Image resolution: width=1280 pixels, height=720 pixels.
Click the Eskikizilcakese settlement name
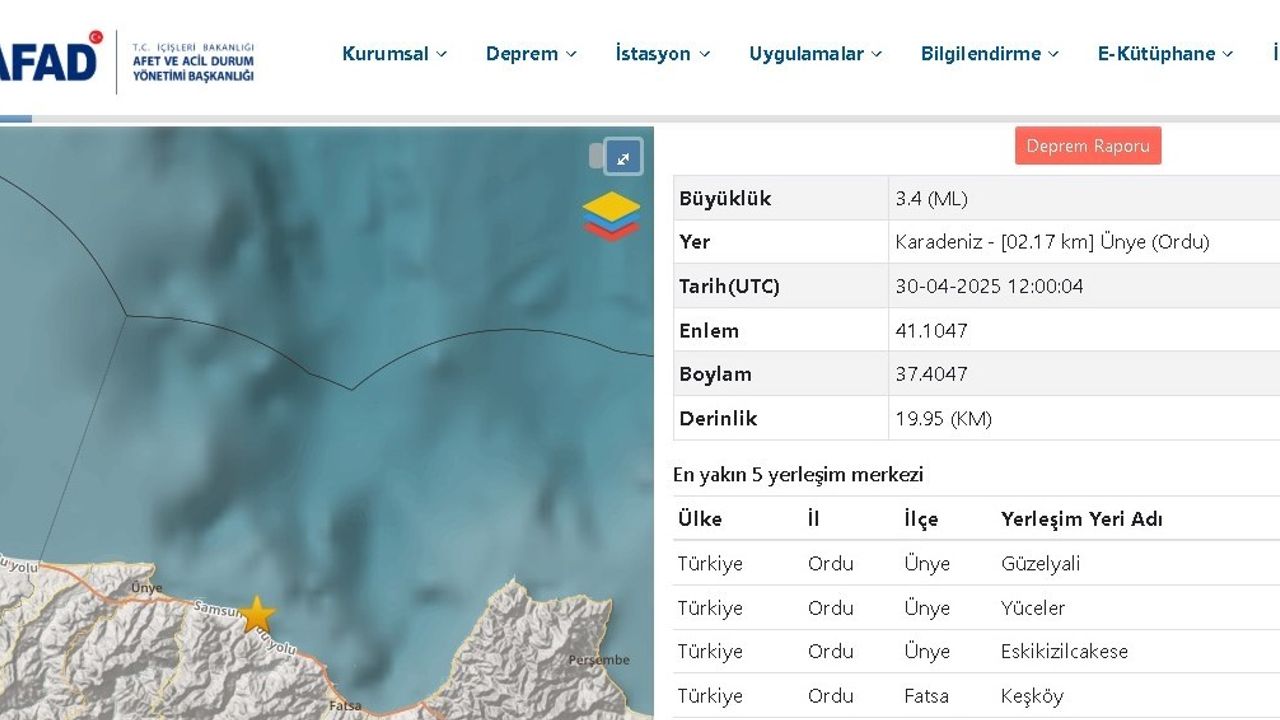tap(1064, 652)
